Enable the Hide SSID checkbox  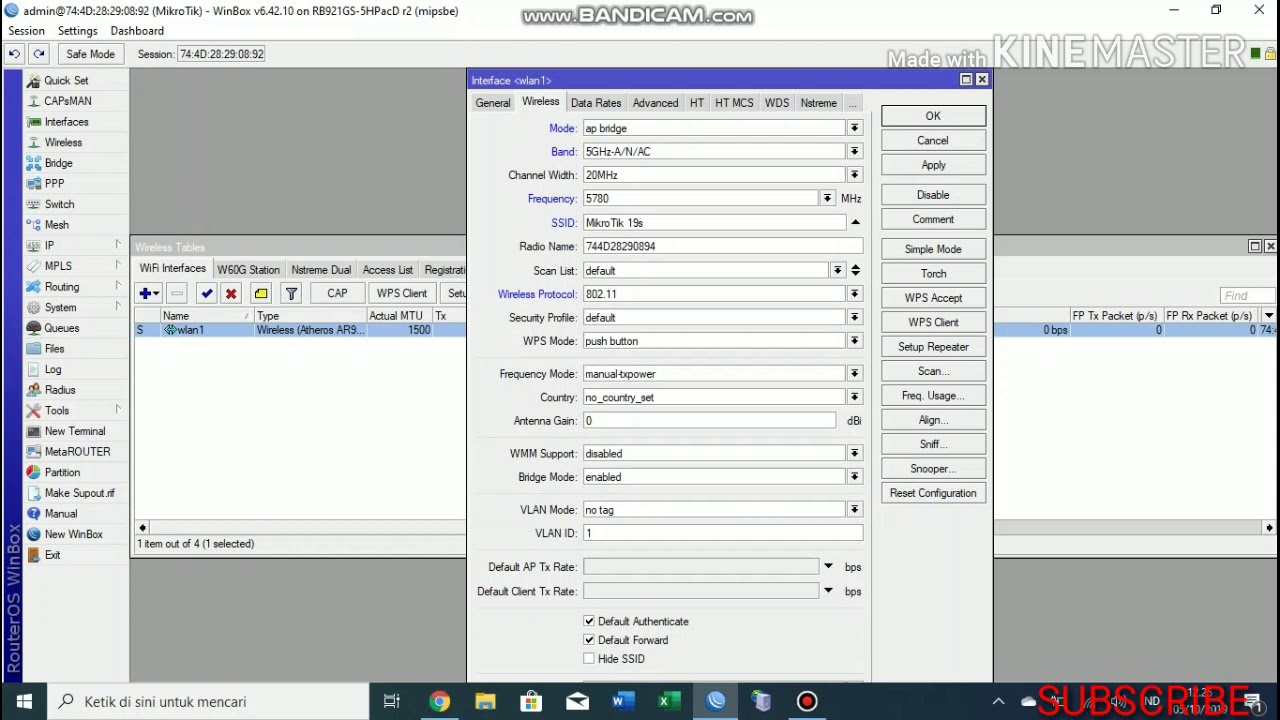click(589, 659)
